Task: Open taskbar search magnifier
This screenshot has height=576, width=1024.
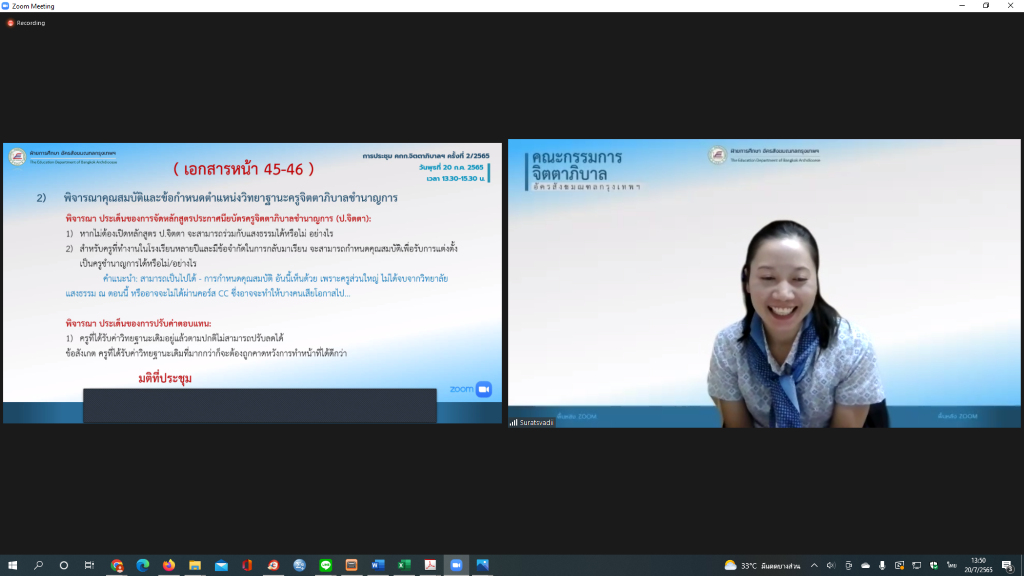Action: tap(39, 565)
